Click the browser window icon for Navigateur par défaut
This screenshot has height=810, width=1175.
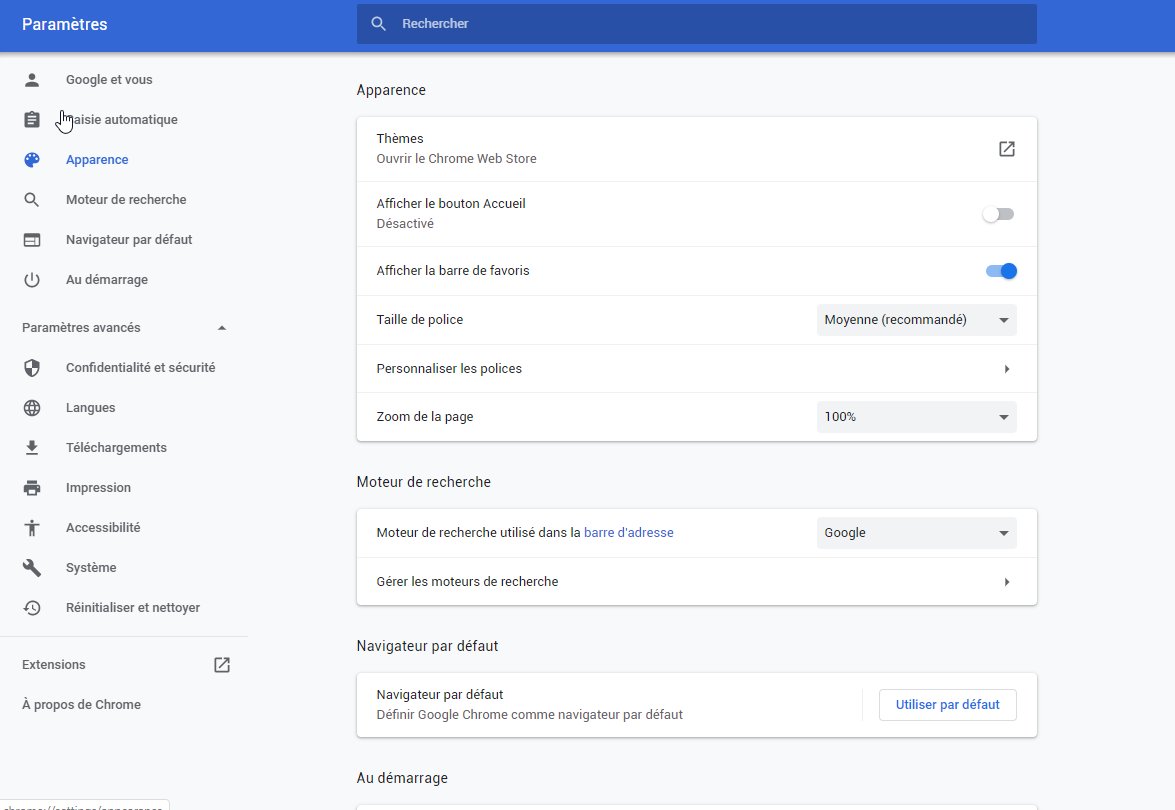(31, 240)
